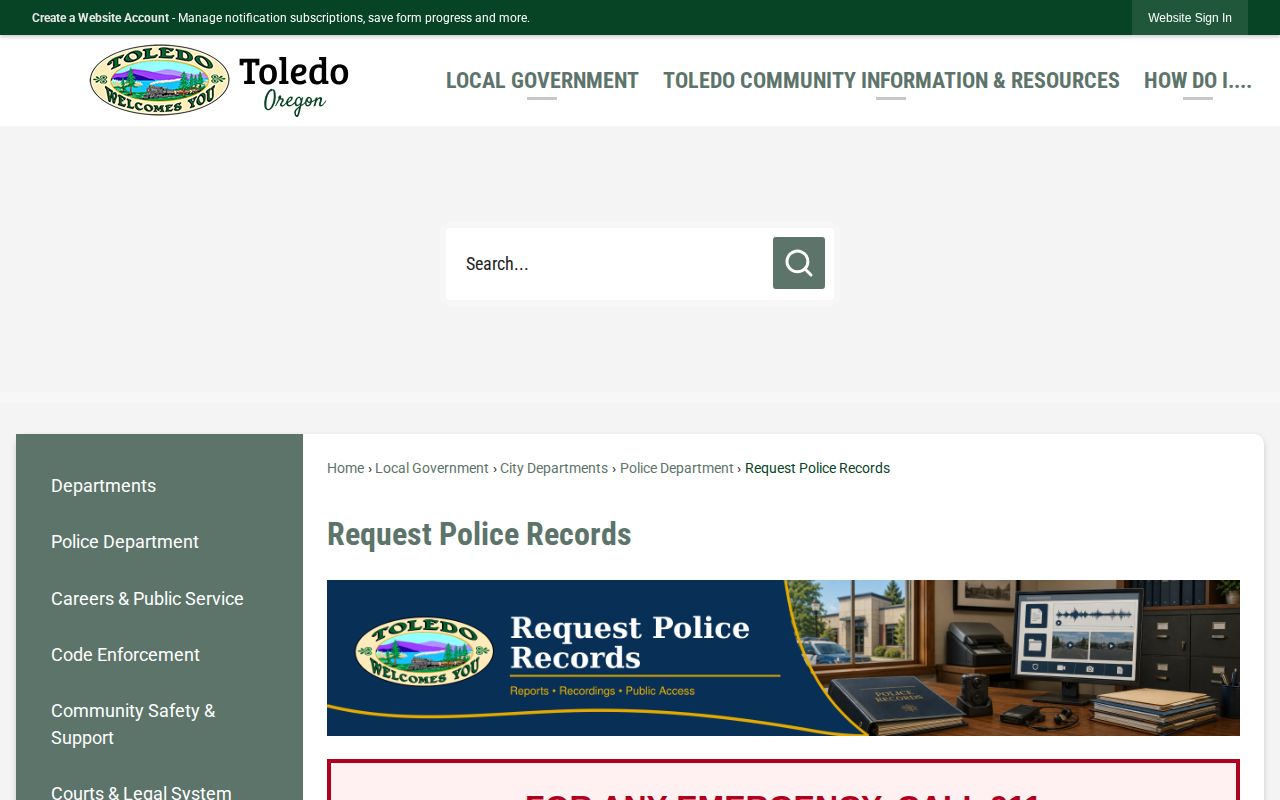The width and height of the screenshot is (1280, 800).
Task: Open Toledo Community Information & Resources menu
Action: click(x=891, y=81)
